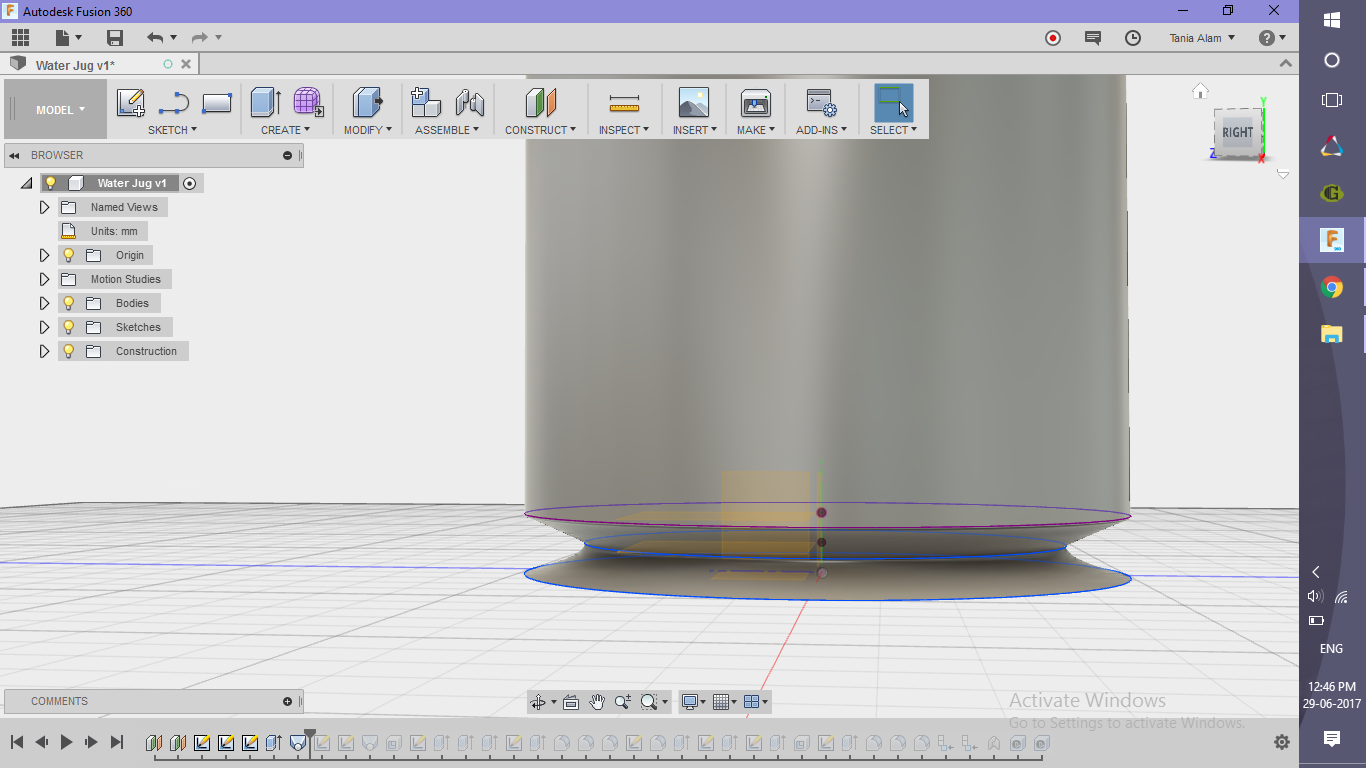Open the MODIFY menu
The height and width of the screenshot is (768, 1366).
coord(368,130)
